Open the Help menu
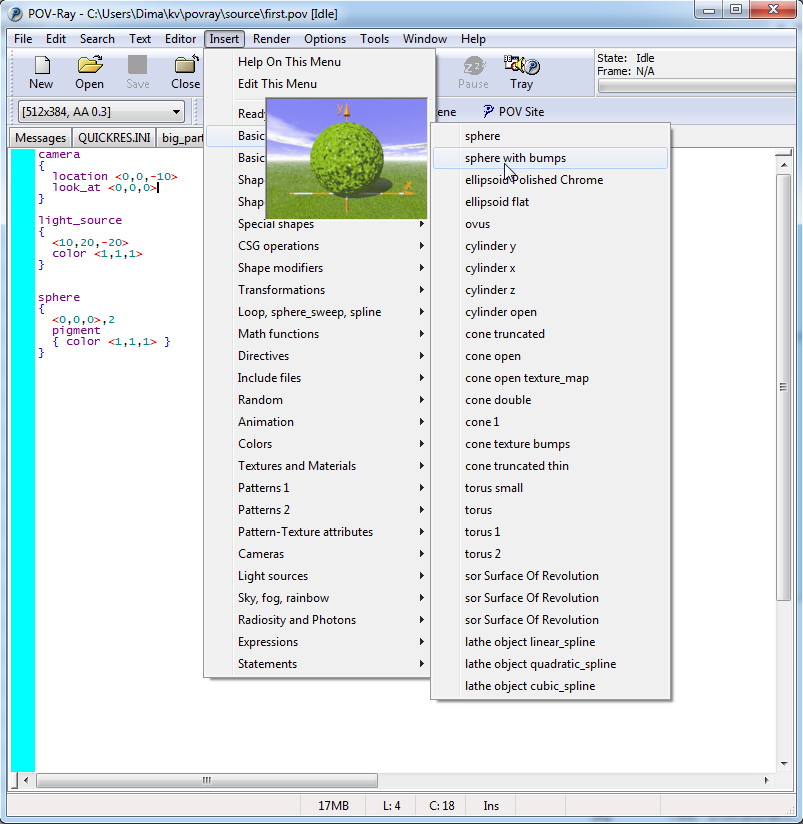This screenshot has width=803, height=824. [473, 39]
